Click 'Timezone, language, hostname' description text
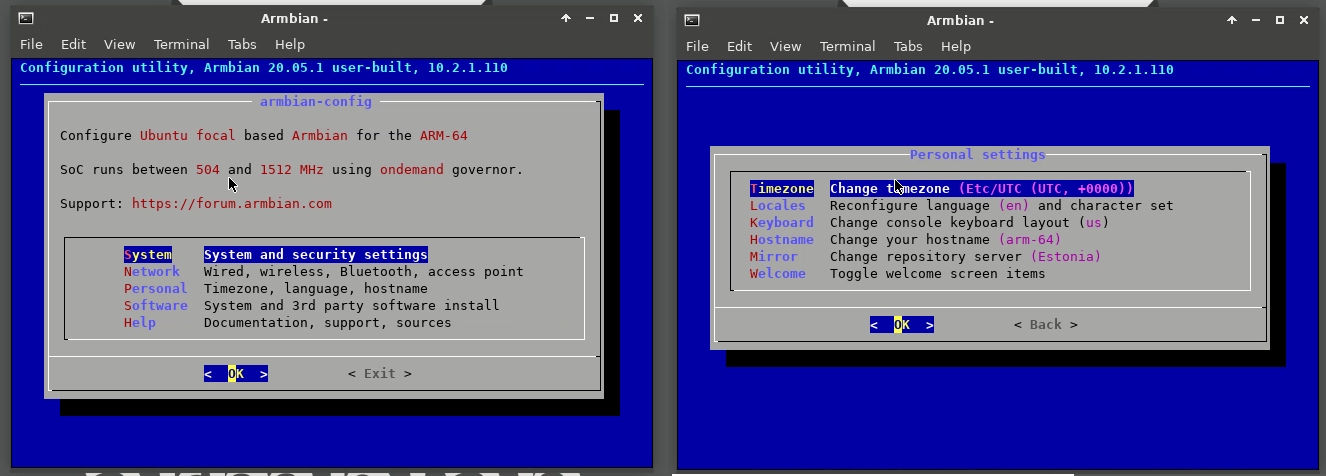 coord(316,288)
